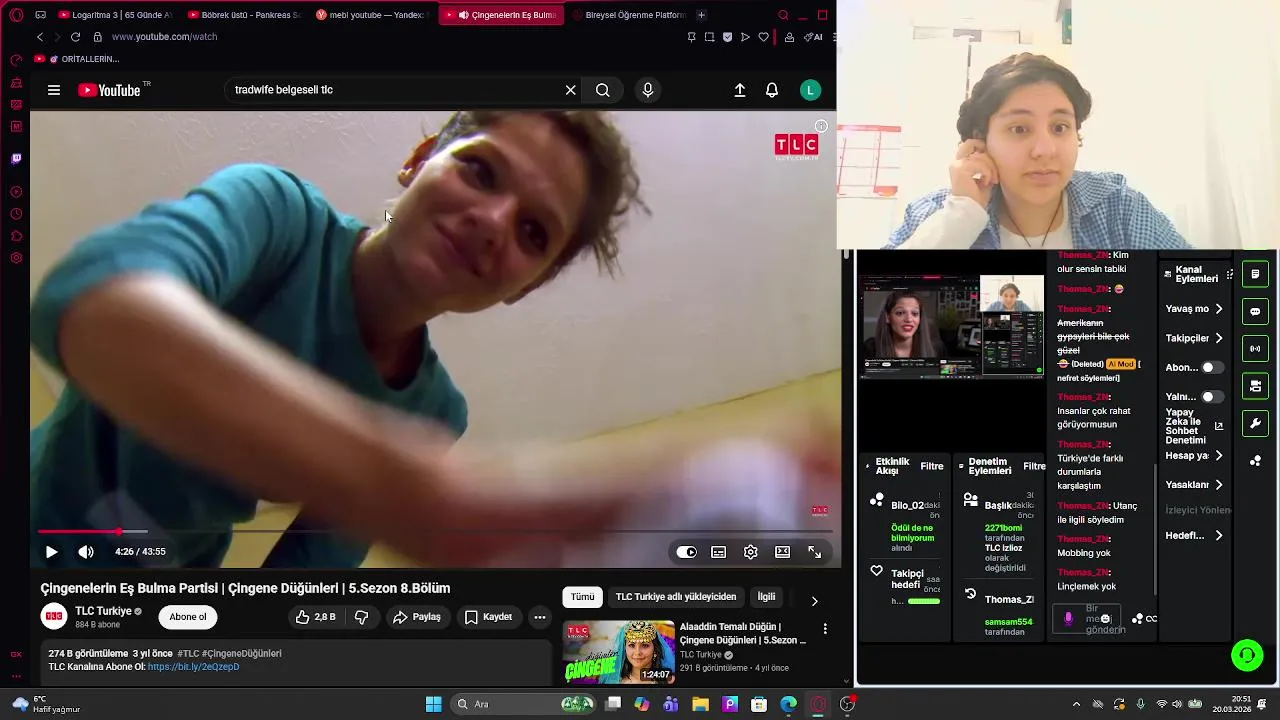Screen dimensions: 1280x720
Task: Open the TLC Turkiye channel name
Action: tap(103, 611)
